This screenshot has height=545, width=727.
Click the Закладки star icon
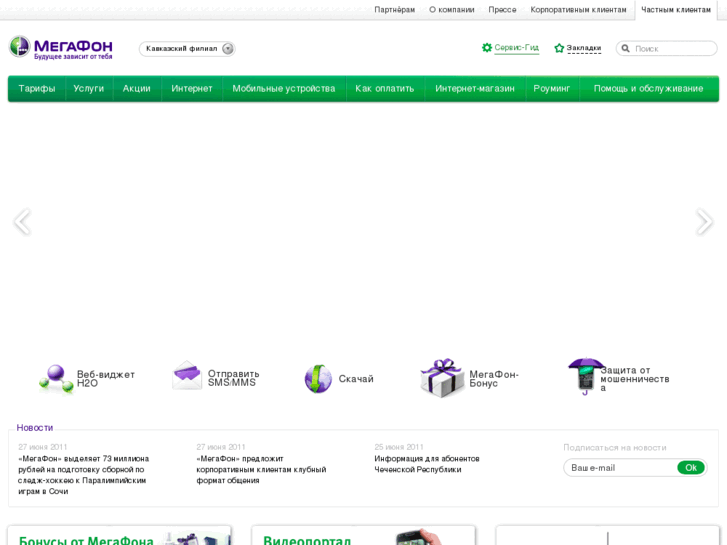[559, 48]
